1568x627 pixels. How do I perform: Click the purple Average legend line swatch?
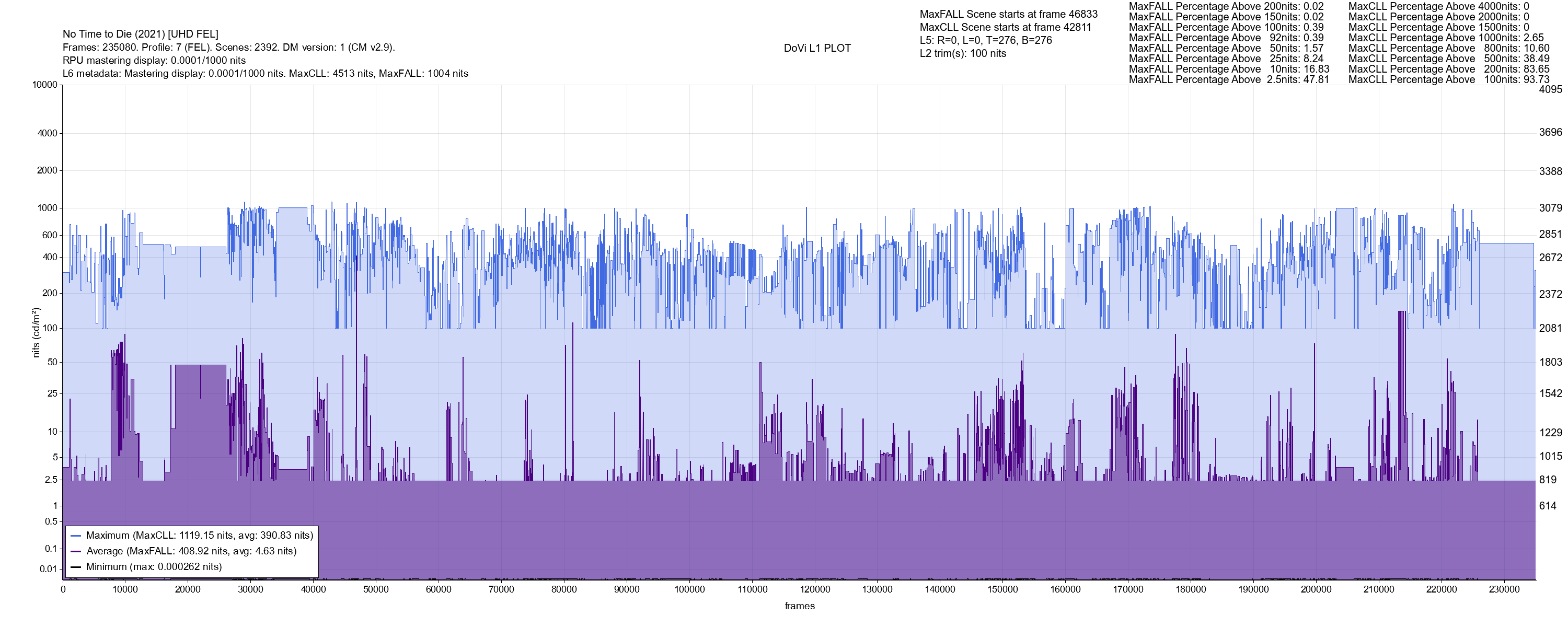(76, 552)
